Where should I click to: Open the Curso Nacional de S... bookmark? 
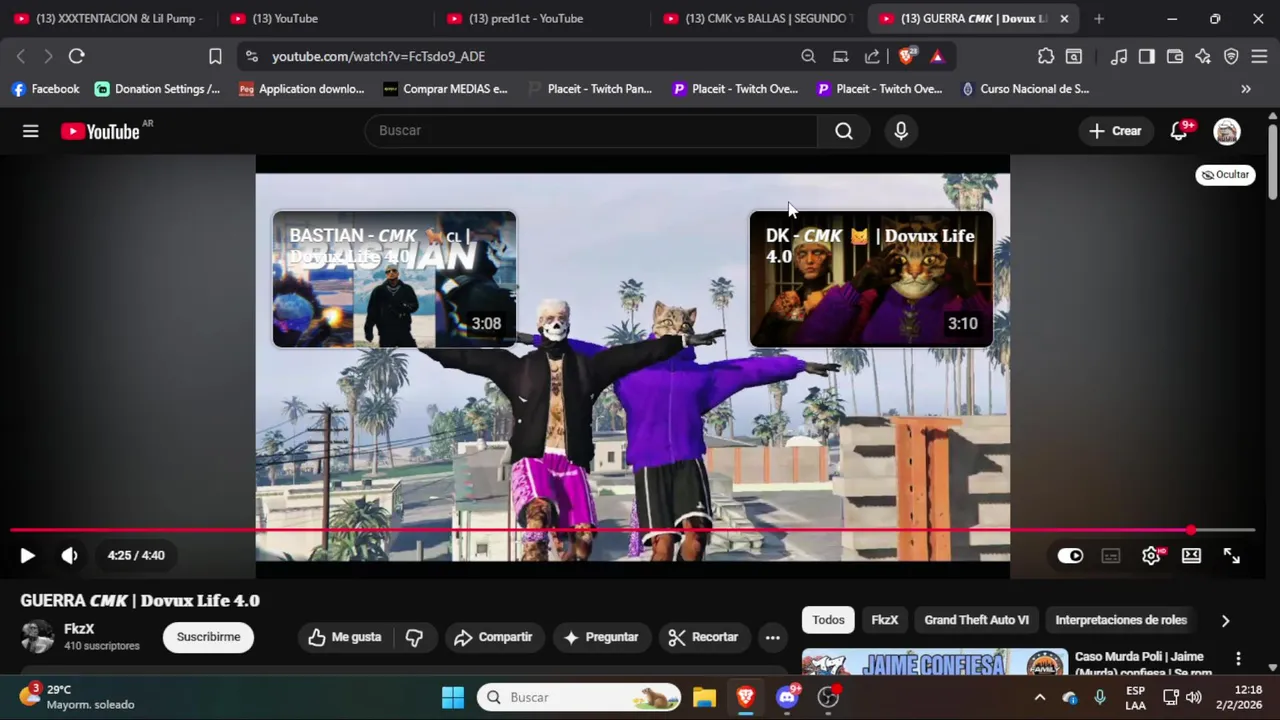(x=1025, y=89)
